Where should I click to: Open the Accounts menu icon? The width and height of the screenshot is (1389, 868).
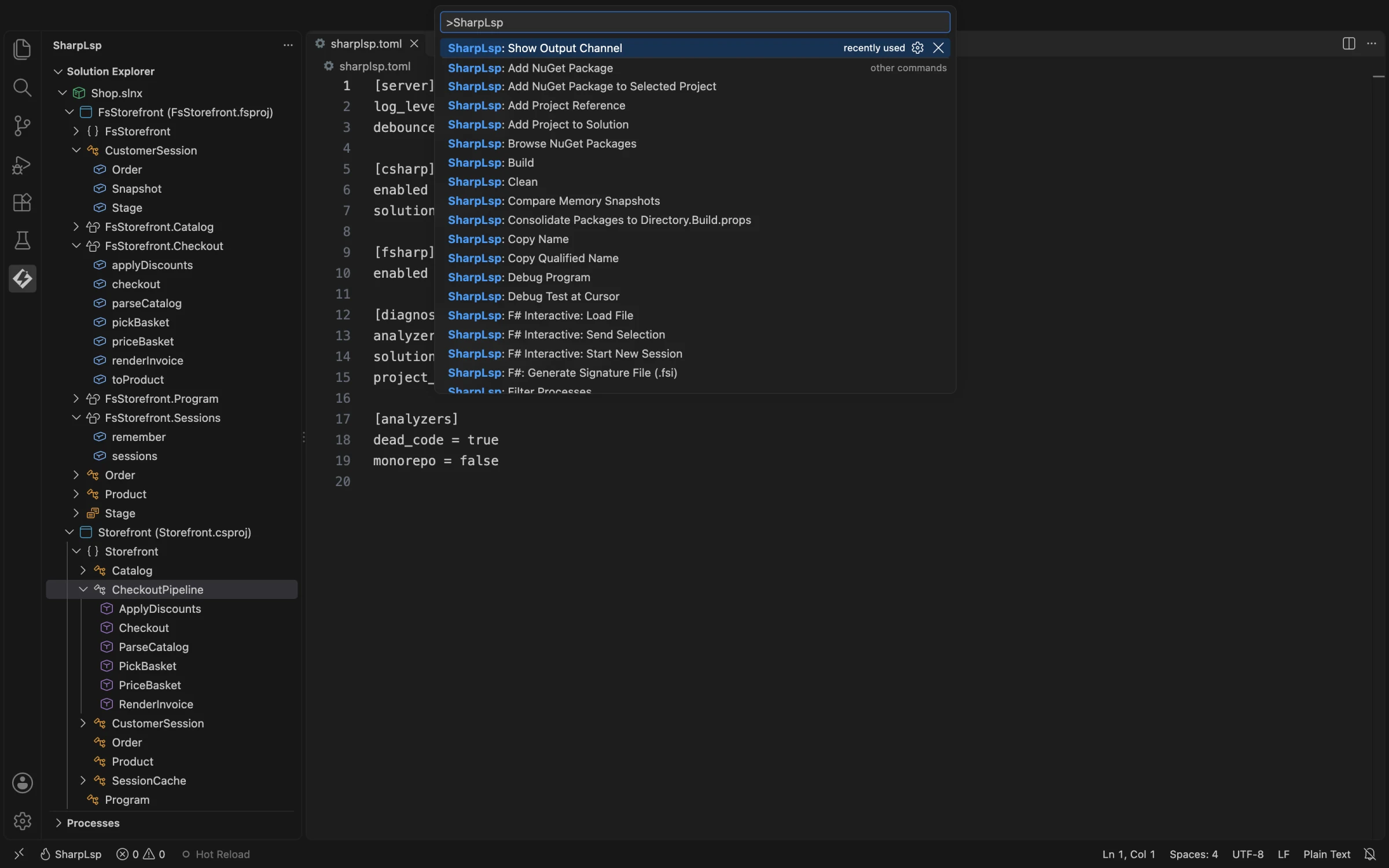tap(22, 783)
